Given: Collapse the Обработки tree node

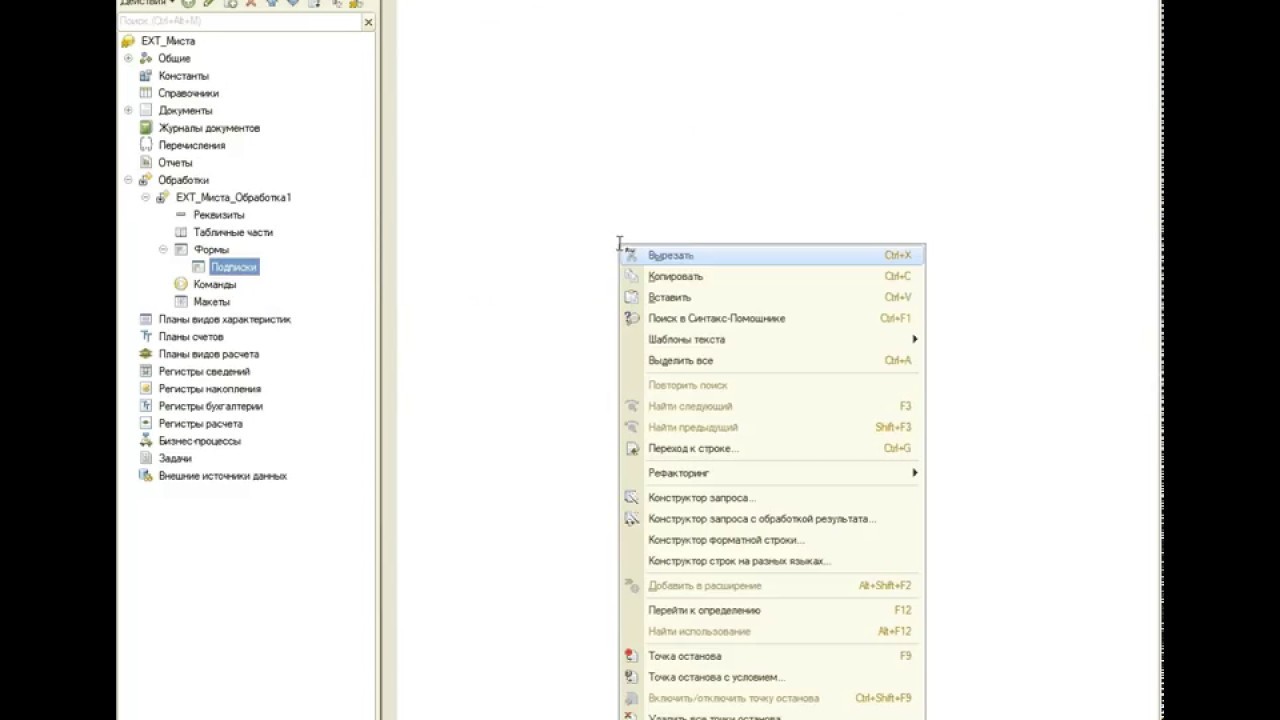Looking at the screenshot, I should (128, 180).
